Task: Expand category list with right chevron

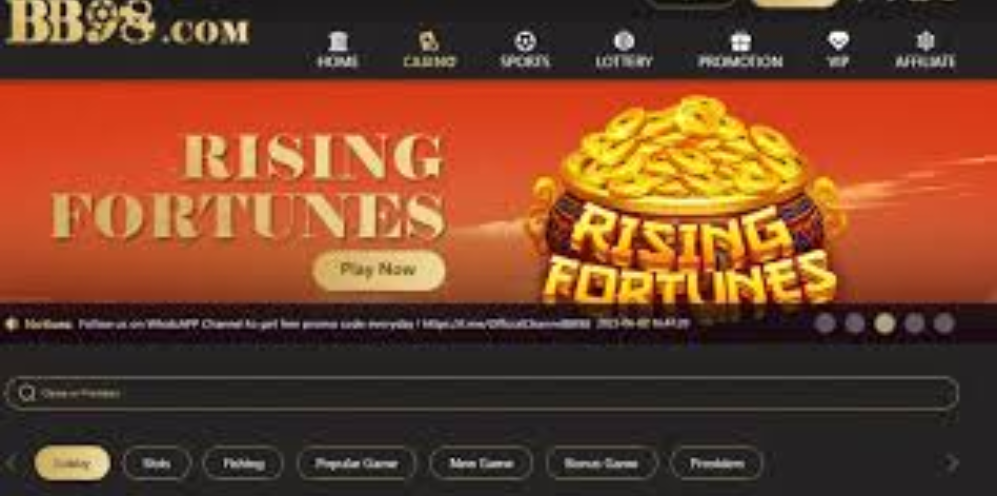Action: point(952,463)
